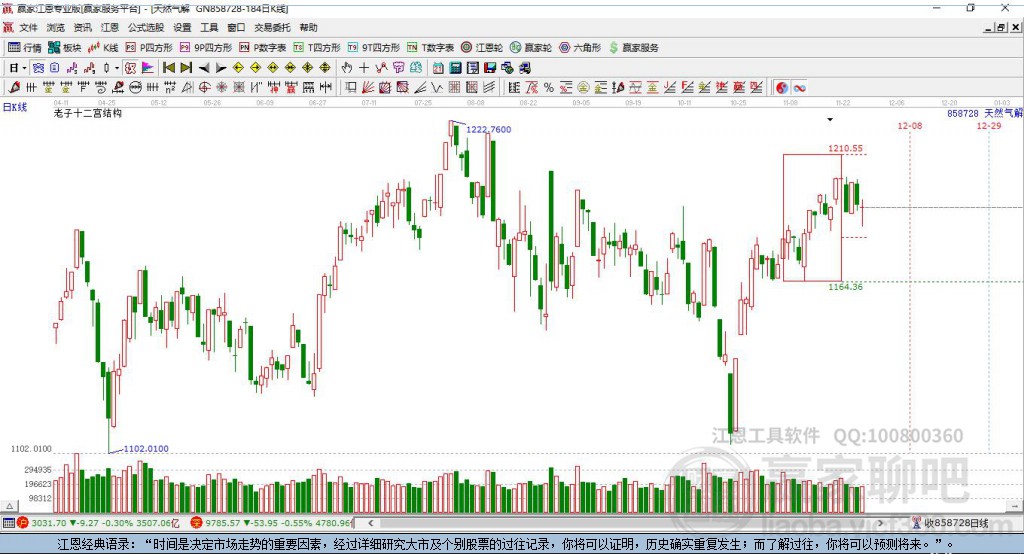Select the percent sign tool
The width and height of the screenshot is (1024, 554).
click(x=549, y=88)
